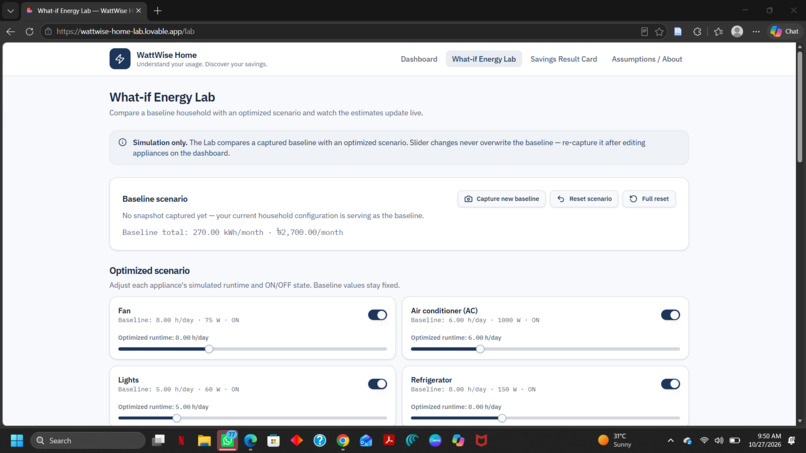Open volume control in system tray

tap(719, 441)
